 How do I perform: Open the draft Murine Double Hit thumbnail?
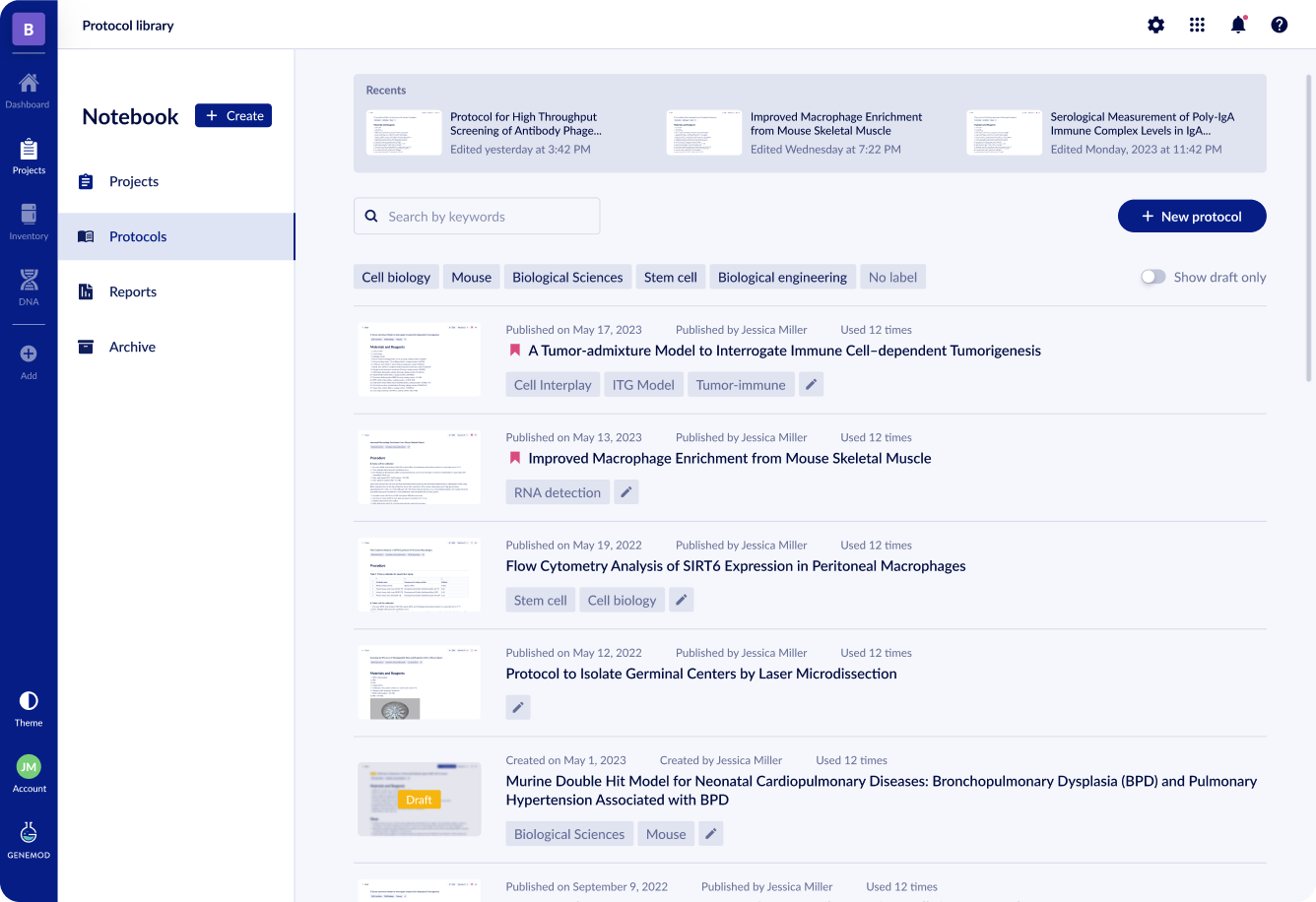[420, 799]
